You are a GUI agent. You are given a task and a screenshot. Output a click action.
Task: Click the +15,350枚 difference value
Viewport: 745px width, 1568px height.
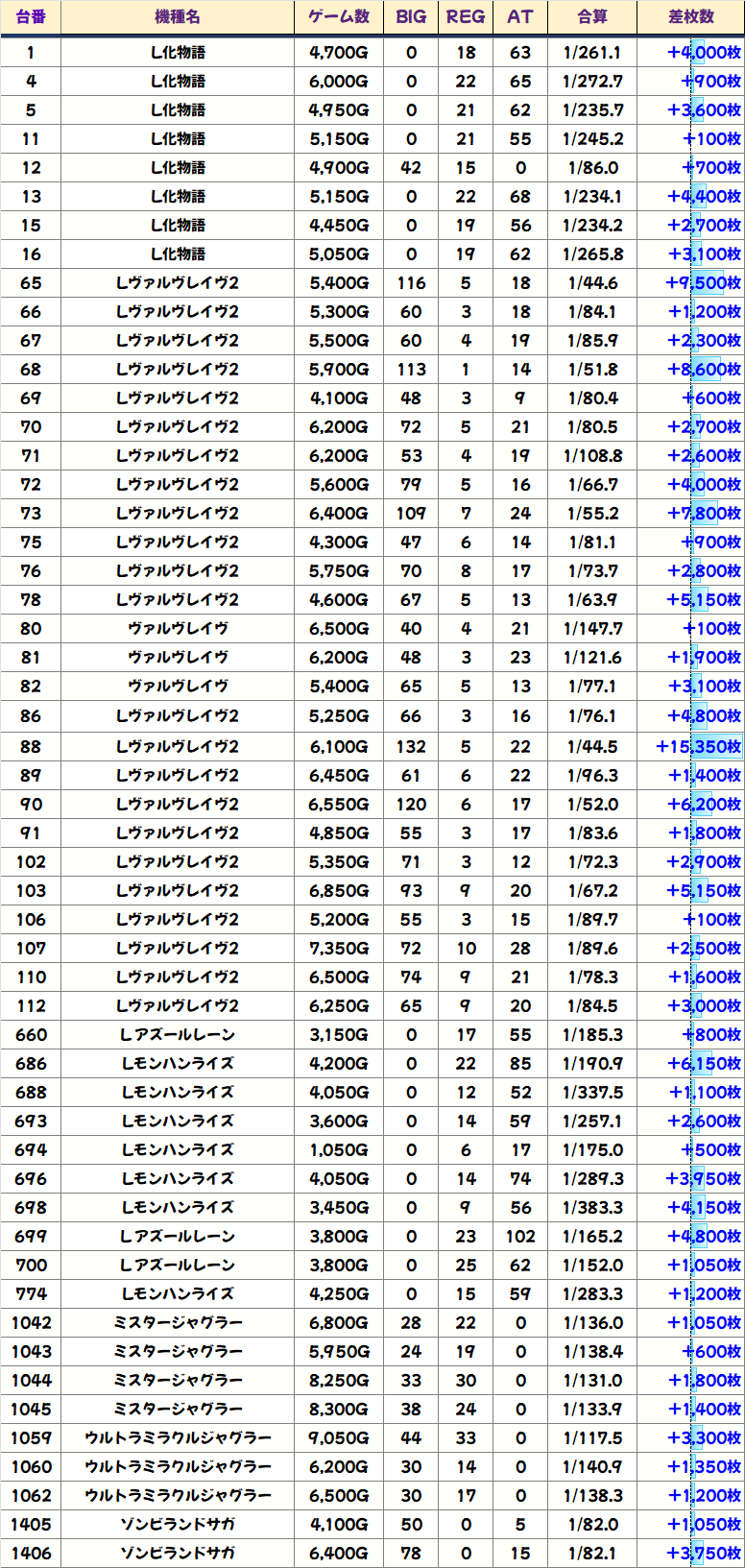[699, 746]
